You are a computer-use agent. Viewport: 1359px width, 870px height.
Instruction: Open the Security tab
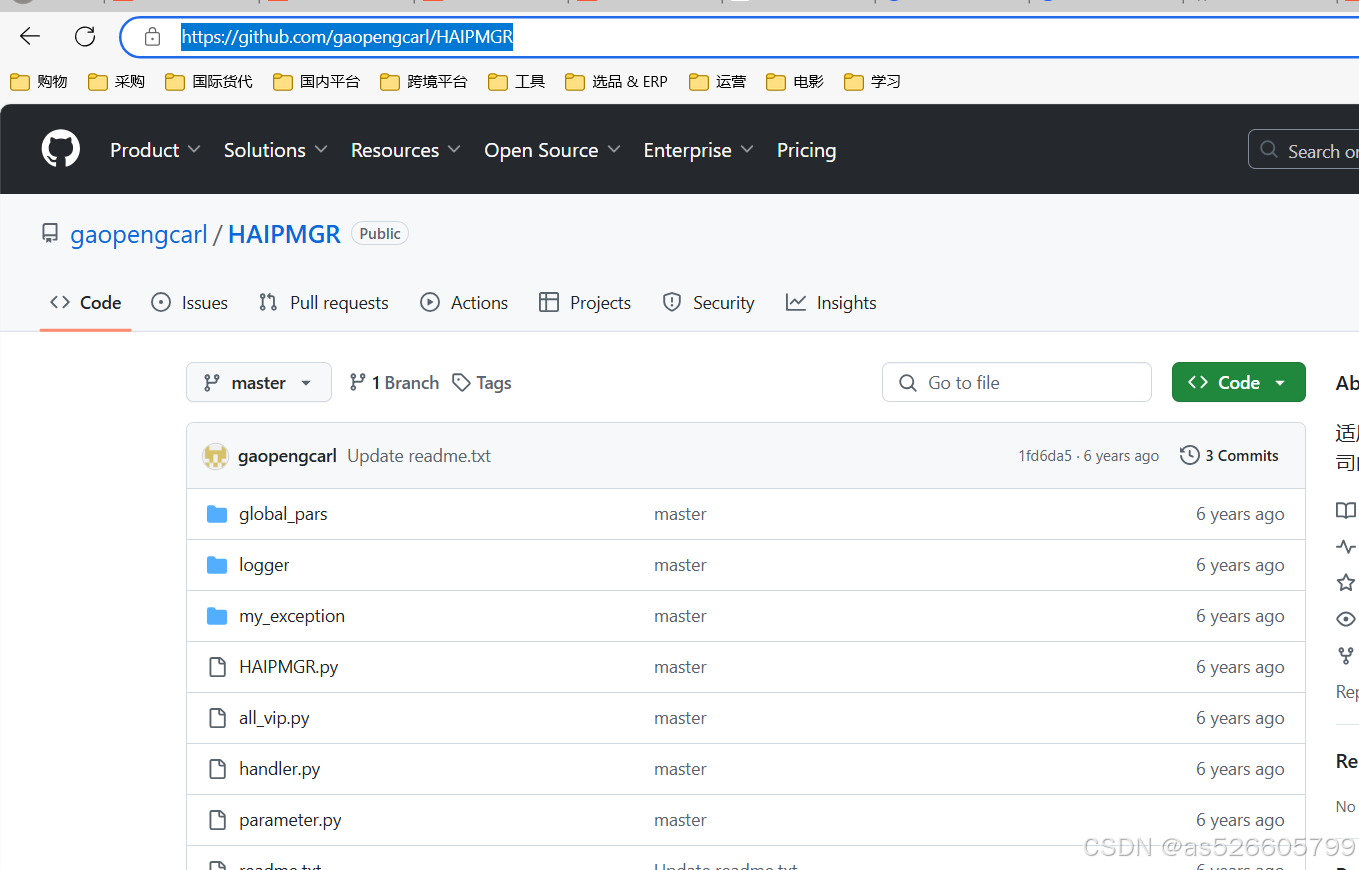708,303
